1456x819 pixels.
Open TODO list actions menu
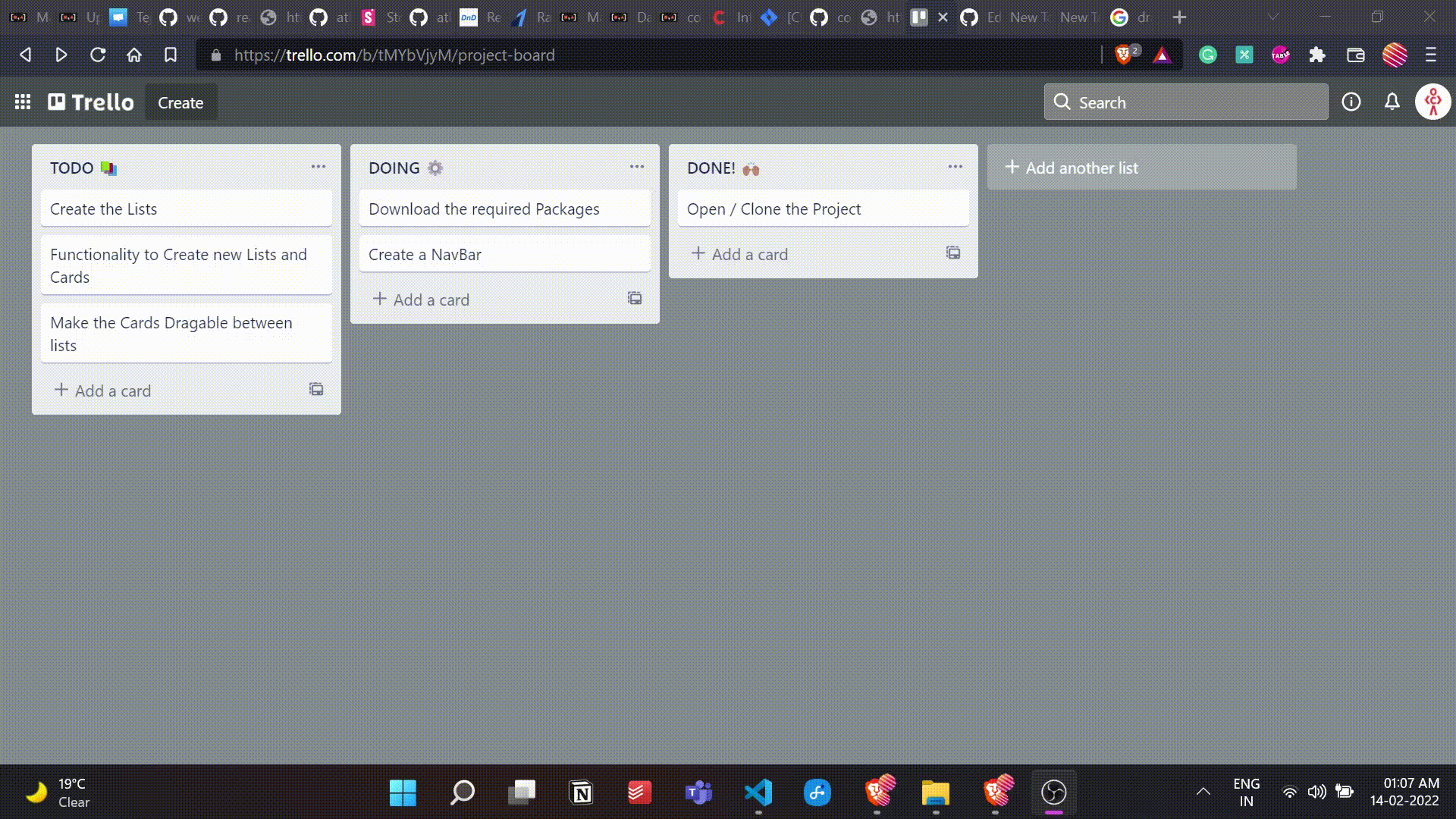pos(318,167)
